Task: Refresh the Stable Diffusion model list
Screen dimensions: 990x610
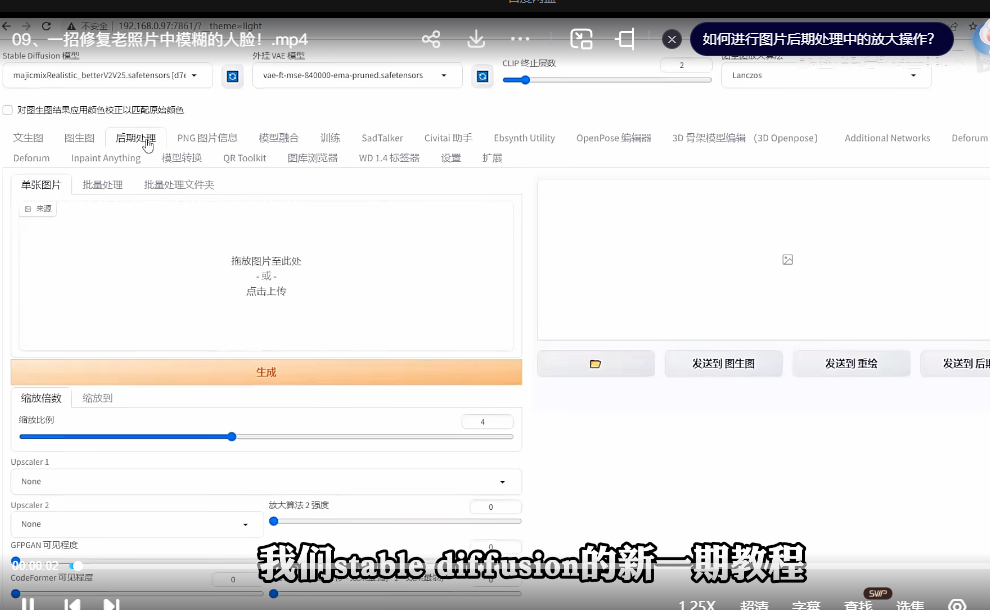Action: (232, 76)
